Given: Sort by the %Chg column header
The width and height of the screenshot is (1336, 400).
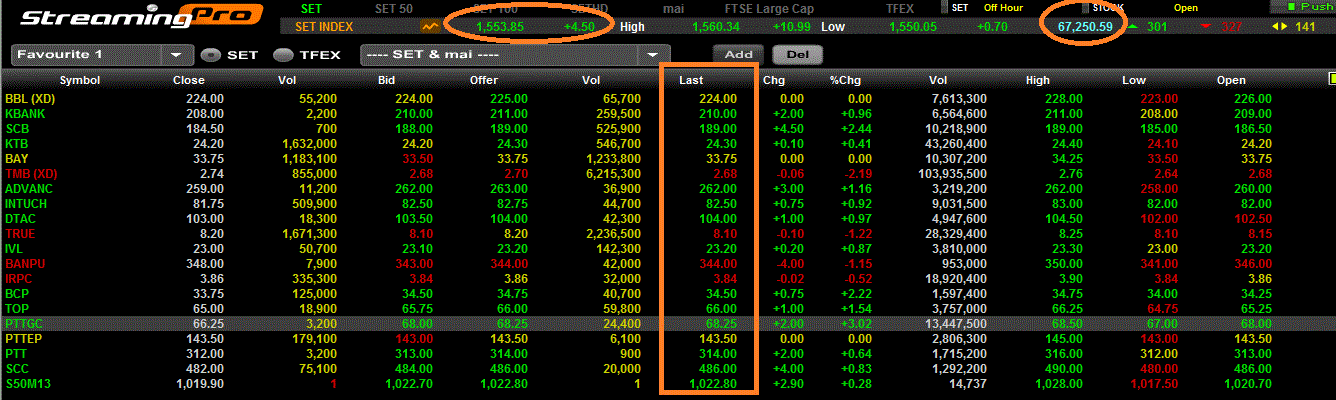Looking at the screenshot, I should point(845,80).
